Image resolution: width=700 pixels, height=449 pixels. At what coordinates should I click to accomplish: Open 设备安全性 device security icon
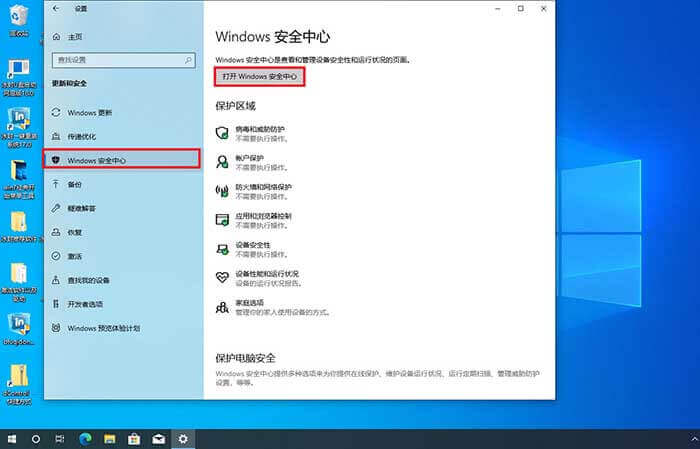click(x=222, y=248)
